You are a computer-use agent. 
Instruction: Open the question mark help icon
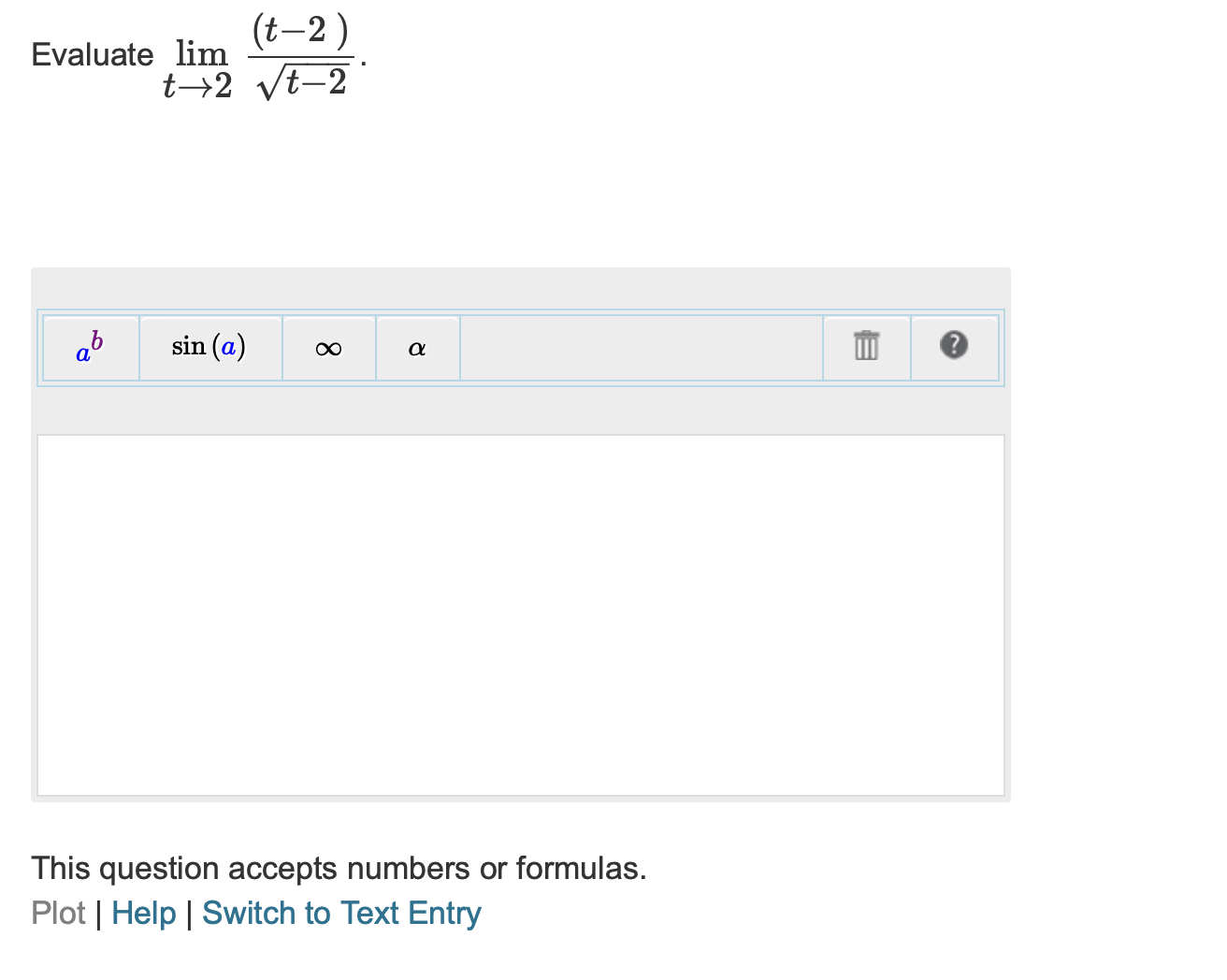pos(954,347)
